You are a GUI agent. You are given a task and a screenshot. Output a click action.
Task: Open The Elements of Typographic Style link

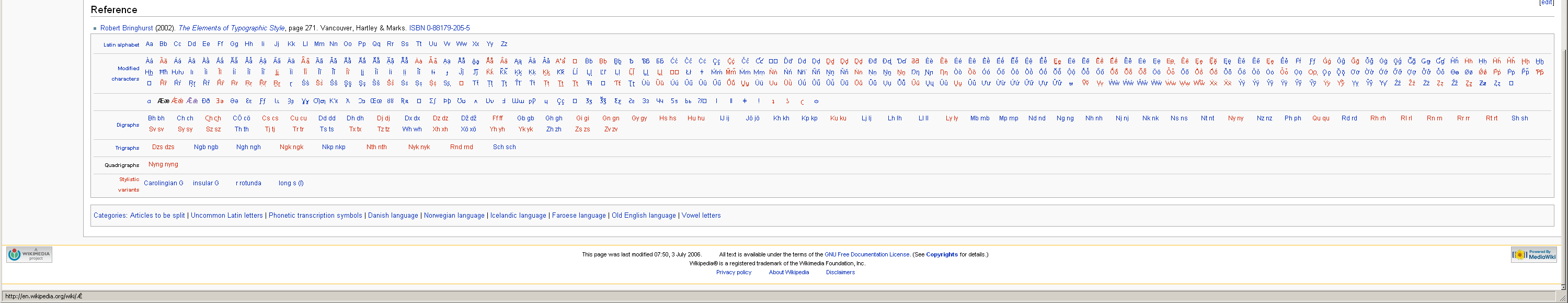pos(231,28)
